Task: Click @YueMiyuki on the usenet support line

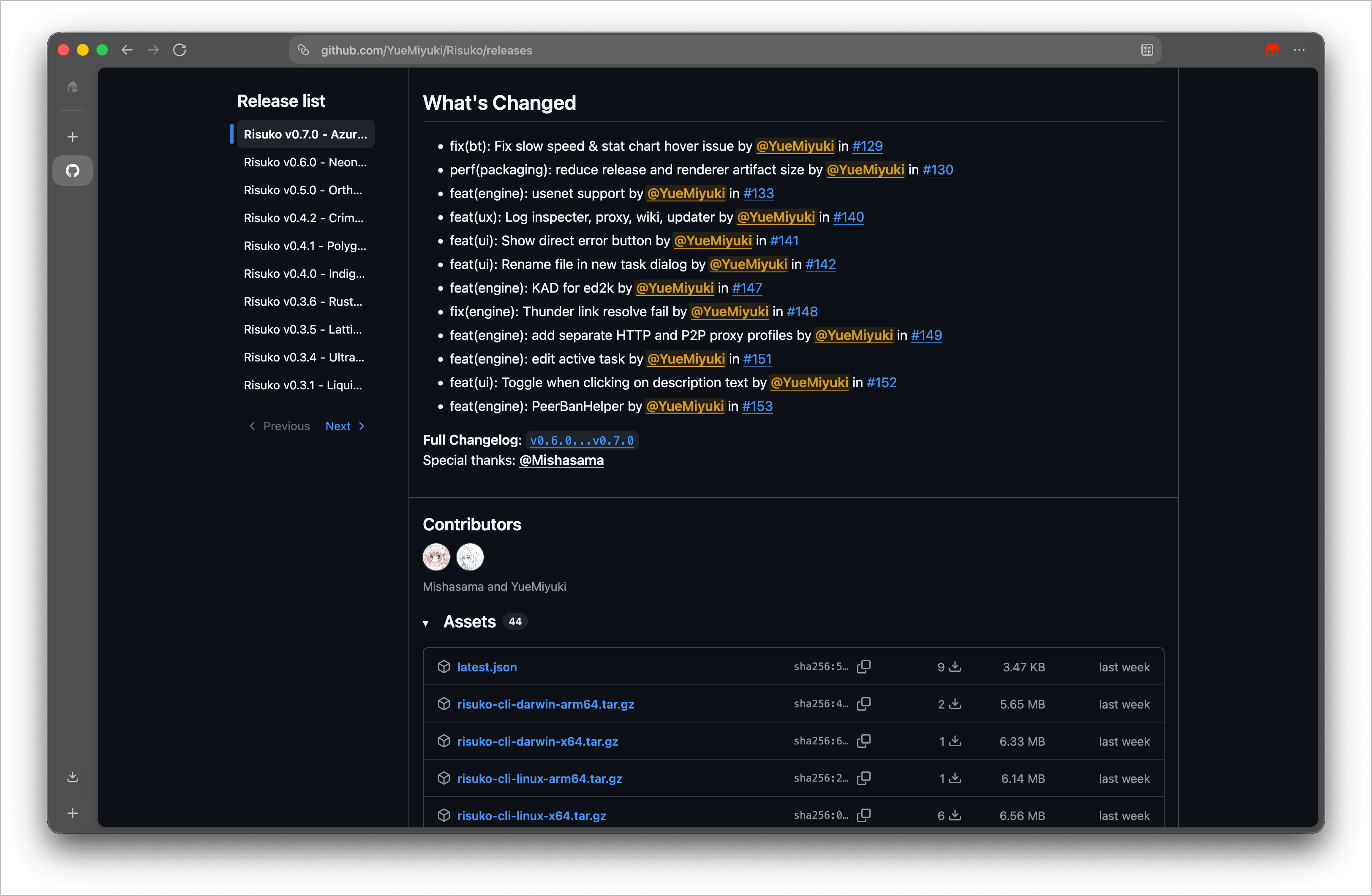Action: (x=686, y=194)
